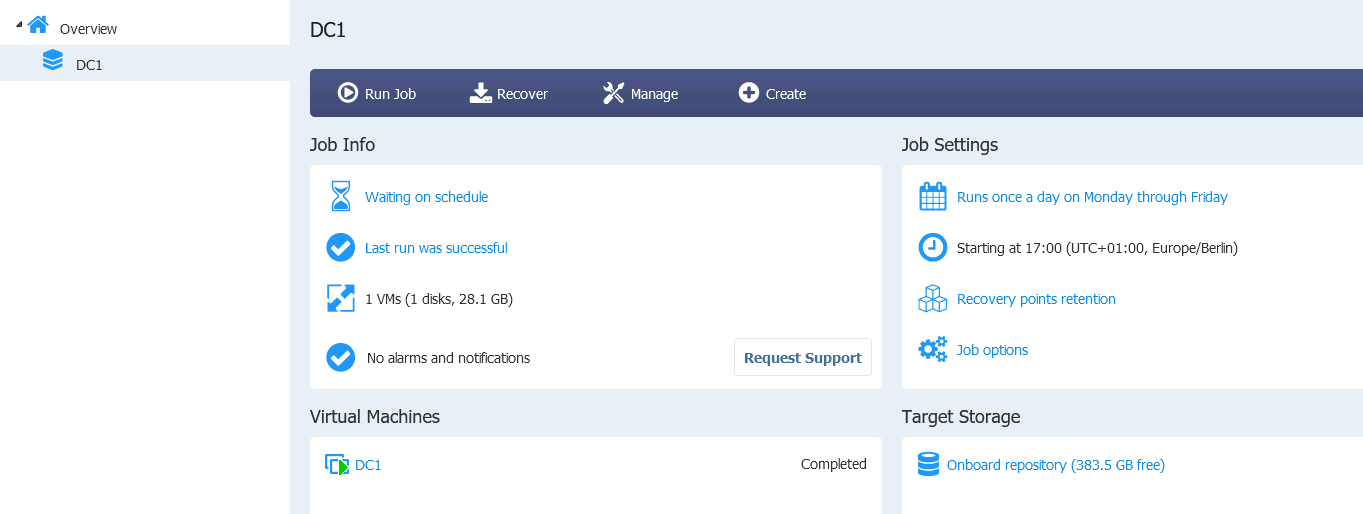Click the Manage wrench icon
The width and height of the screenshot is (1363, 514).
click(x=613, y=93)
